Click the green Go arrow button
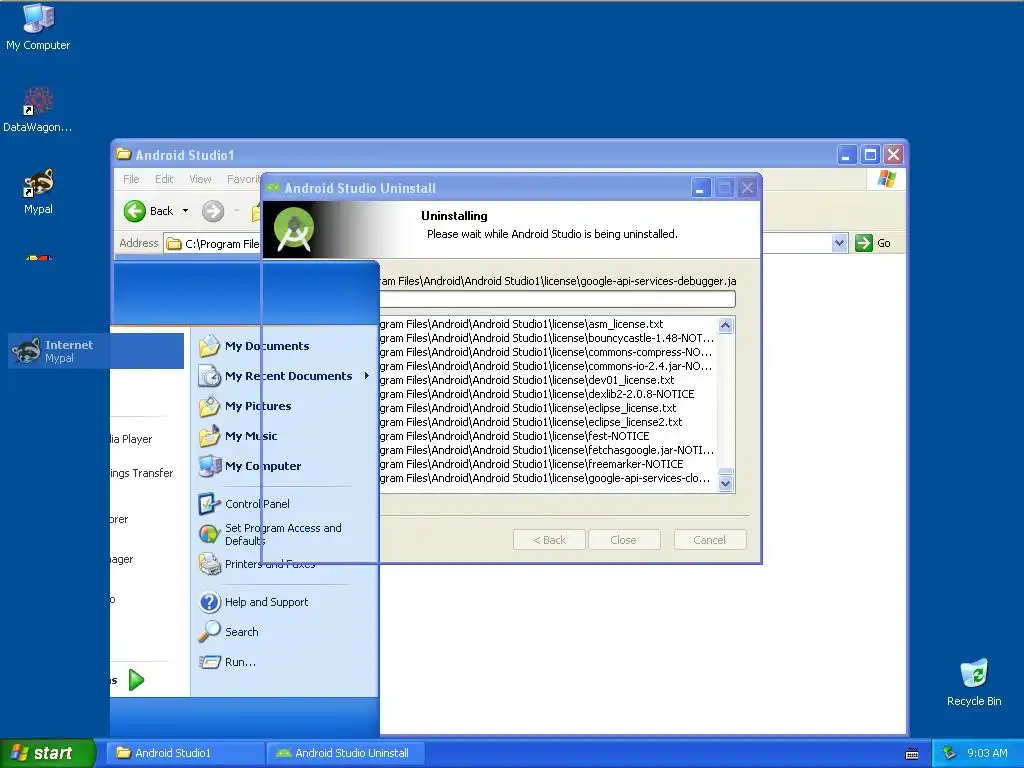 (x=864, y=243)
